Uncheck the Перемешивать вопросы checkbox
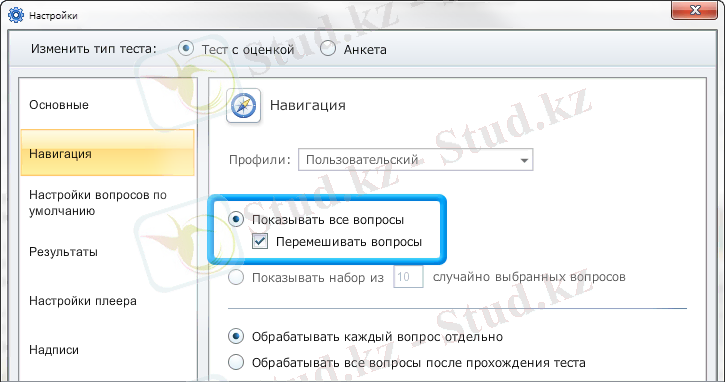 point(260,241)
